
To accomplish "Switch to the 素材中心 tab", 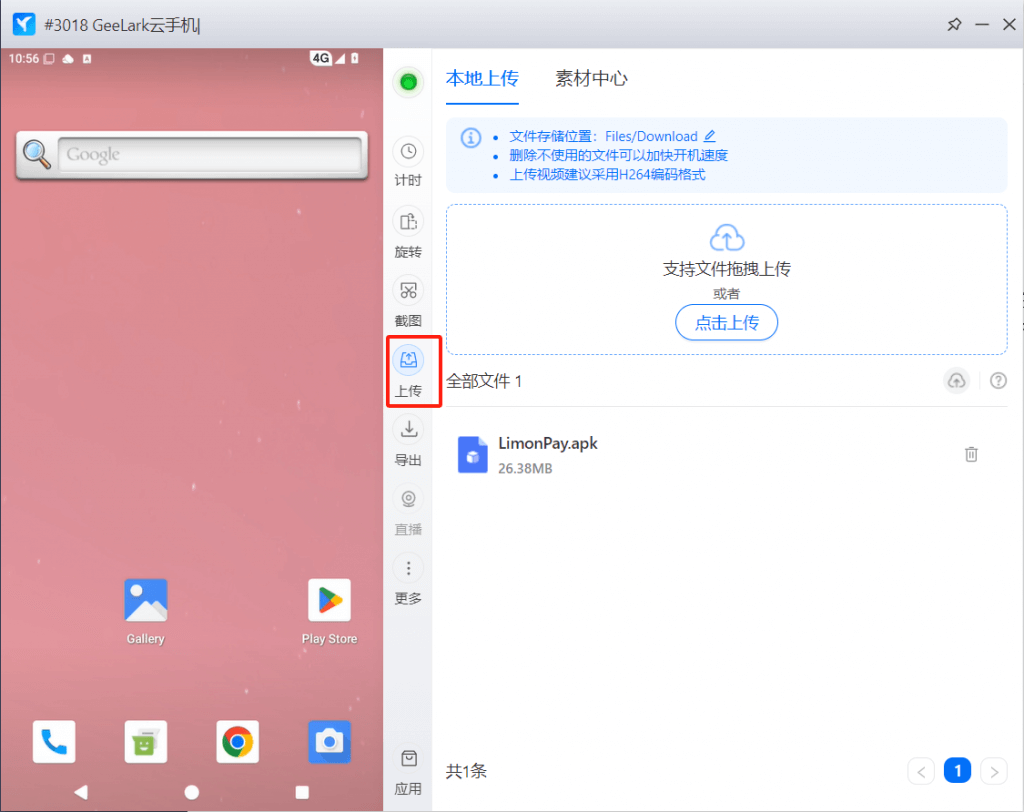I will (x=591, y=79).
